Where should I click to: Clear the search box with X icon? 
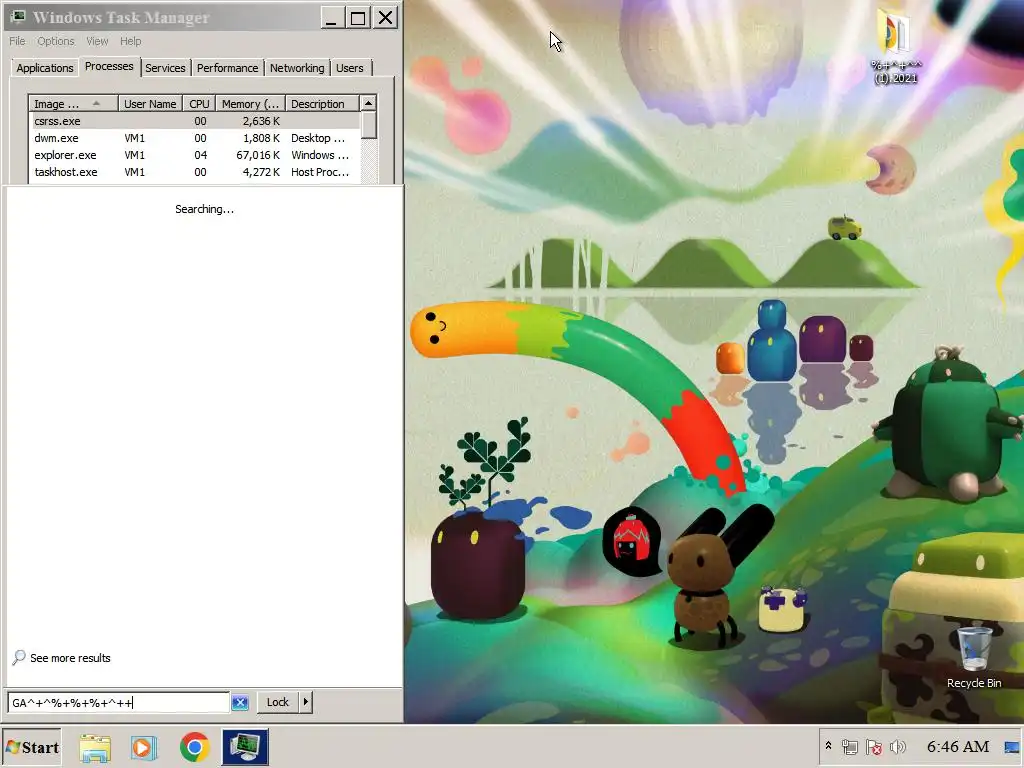[240, 703]
